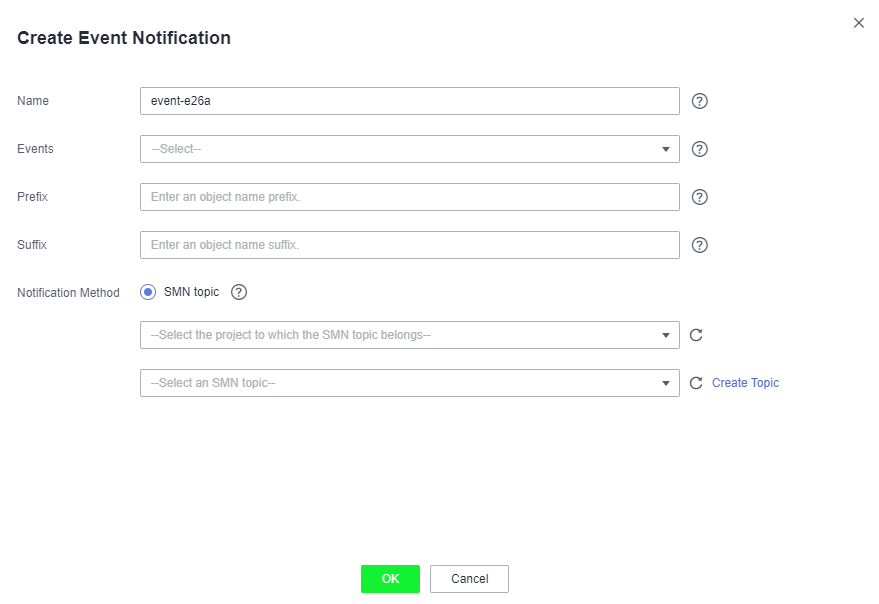Click the Name input field
879x604 pixels.
(410, 101)
